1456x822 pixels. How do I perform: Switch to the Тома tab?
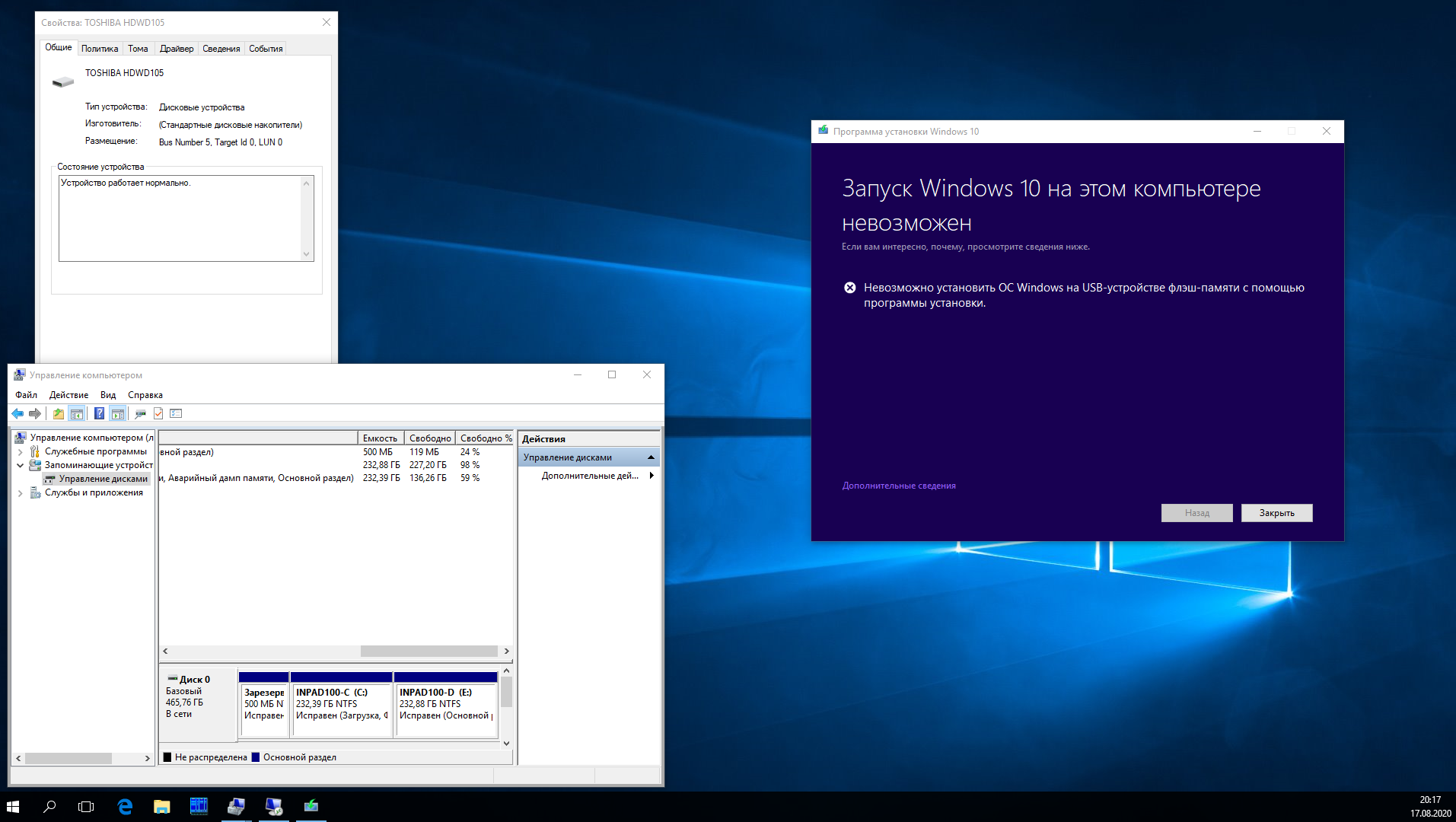click(x=138, y=49)
